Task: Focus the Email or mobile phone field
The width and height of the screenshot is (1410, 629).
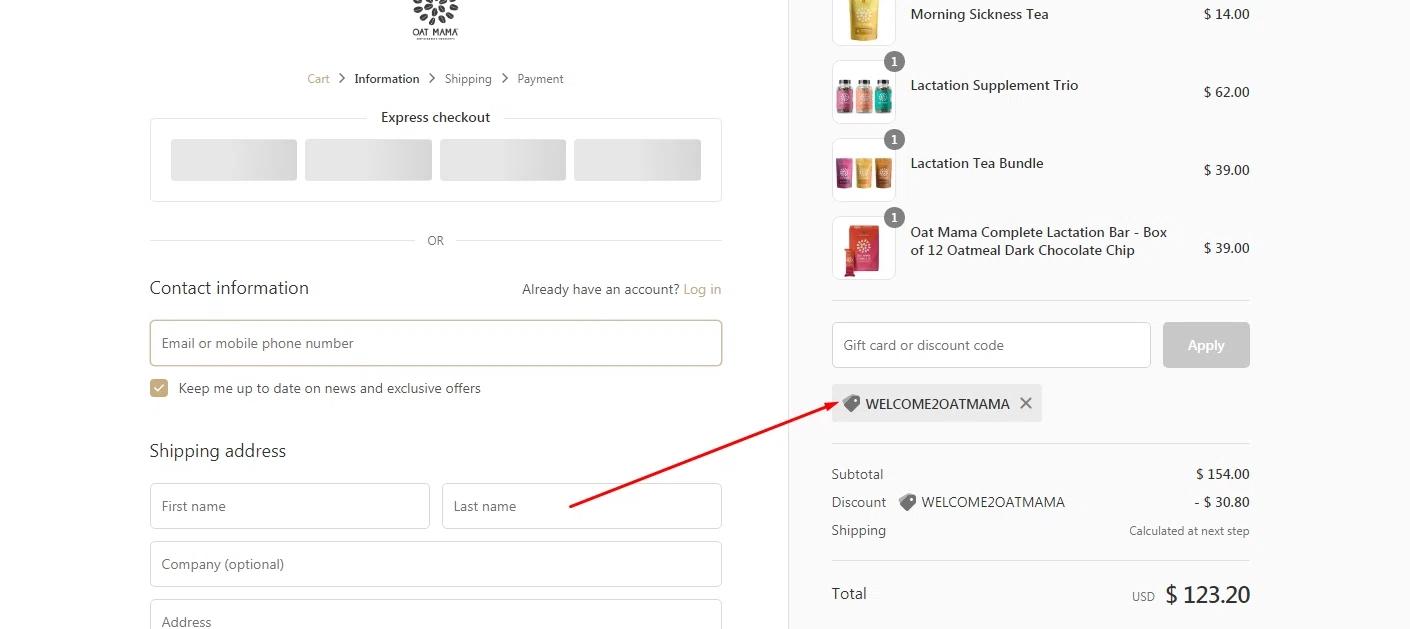Action: click(x=435, y=343)
